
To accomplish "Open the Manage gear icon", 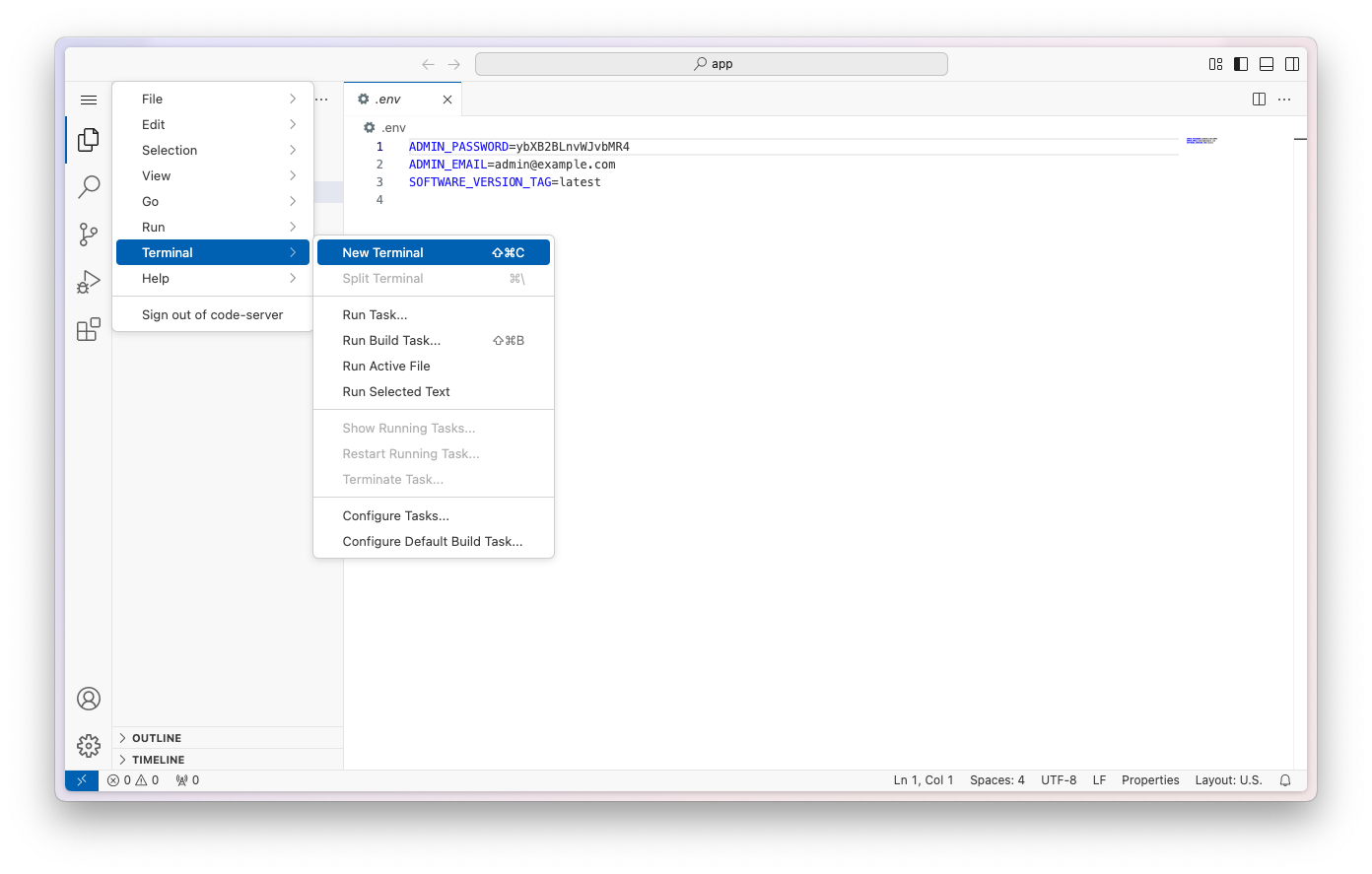I will (x=89, y=746).
